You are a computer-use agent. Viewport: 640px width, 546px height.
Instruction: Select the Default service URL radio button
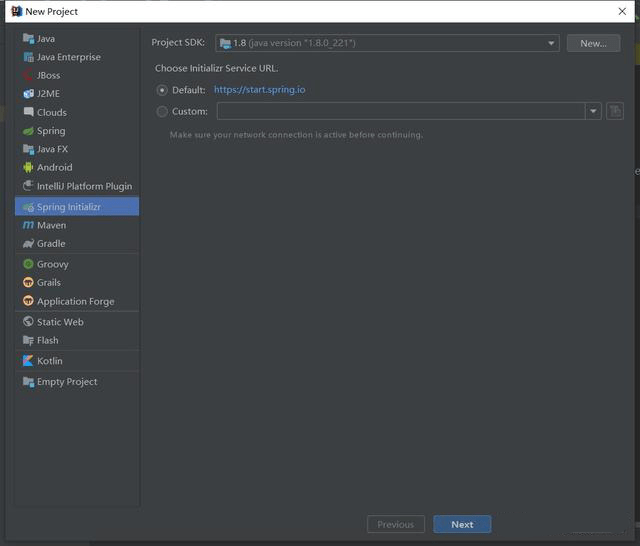(x=162, y=90)
